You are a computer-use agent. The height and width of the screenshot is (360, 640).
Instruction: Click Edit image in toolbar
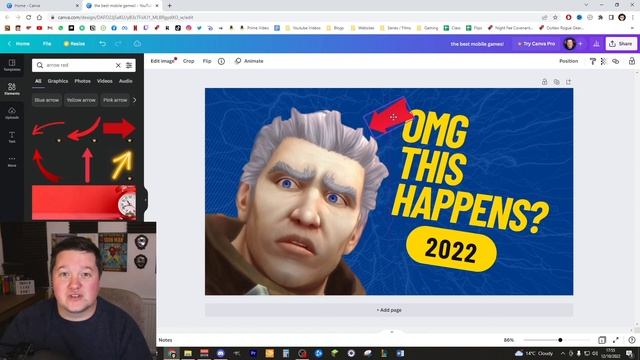pyautogui.click(x=162, y=61)
